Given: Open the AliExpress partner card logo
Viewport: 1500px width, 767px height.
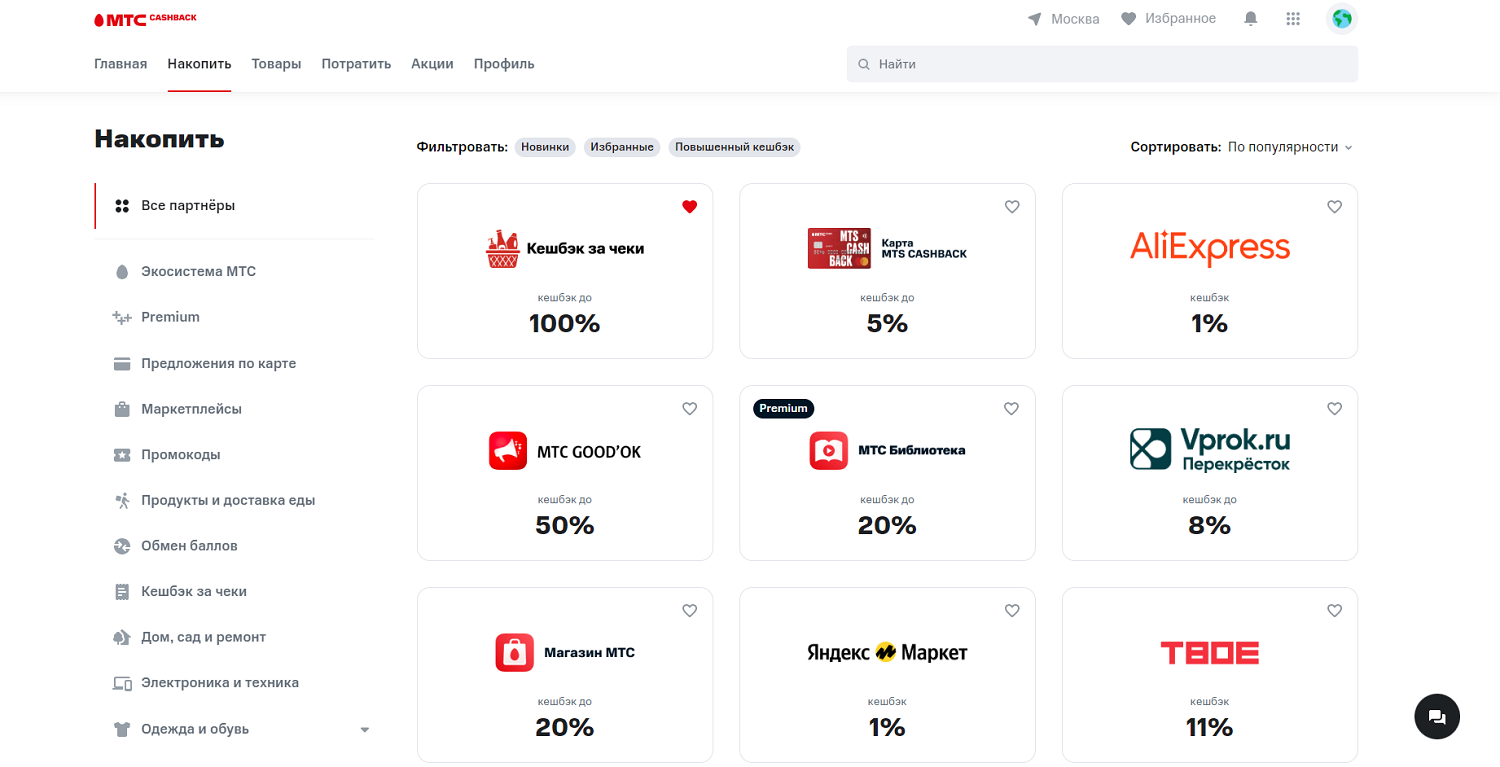Looking at the screenshot, I should click(x=1210, y=247).
